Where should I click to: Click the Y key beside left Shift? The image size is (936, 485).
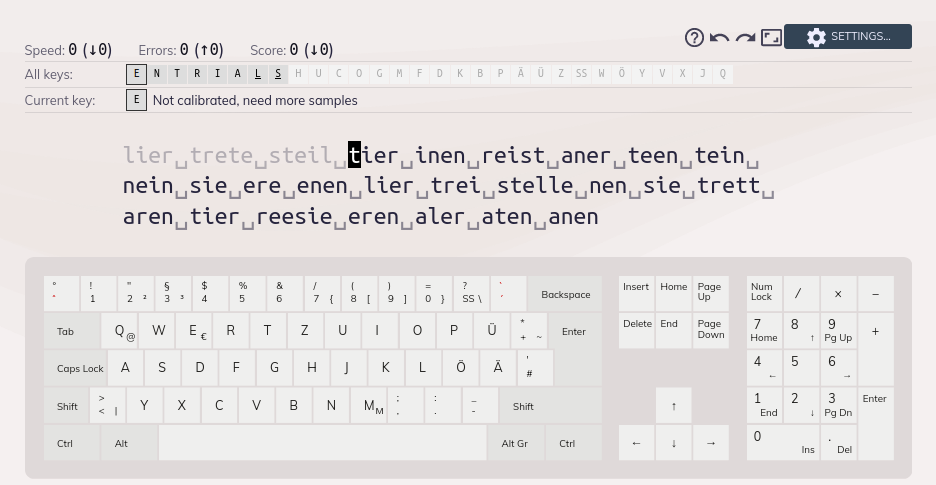click(x=144, y=406)
